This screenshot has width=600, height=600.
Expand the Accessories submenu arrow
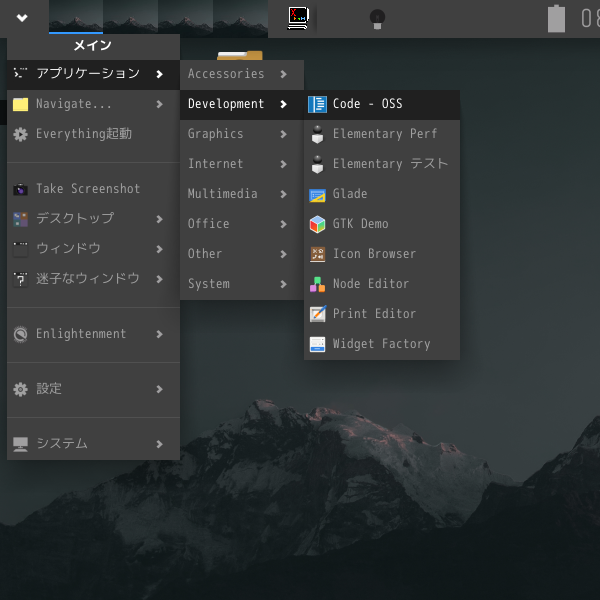click(284, 74)
